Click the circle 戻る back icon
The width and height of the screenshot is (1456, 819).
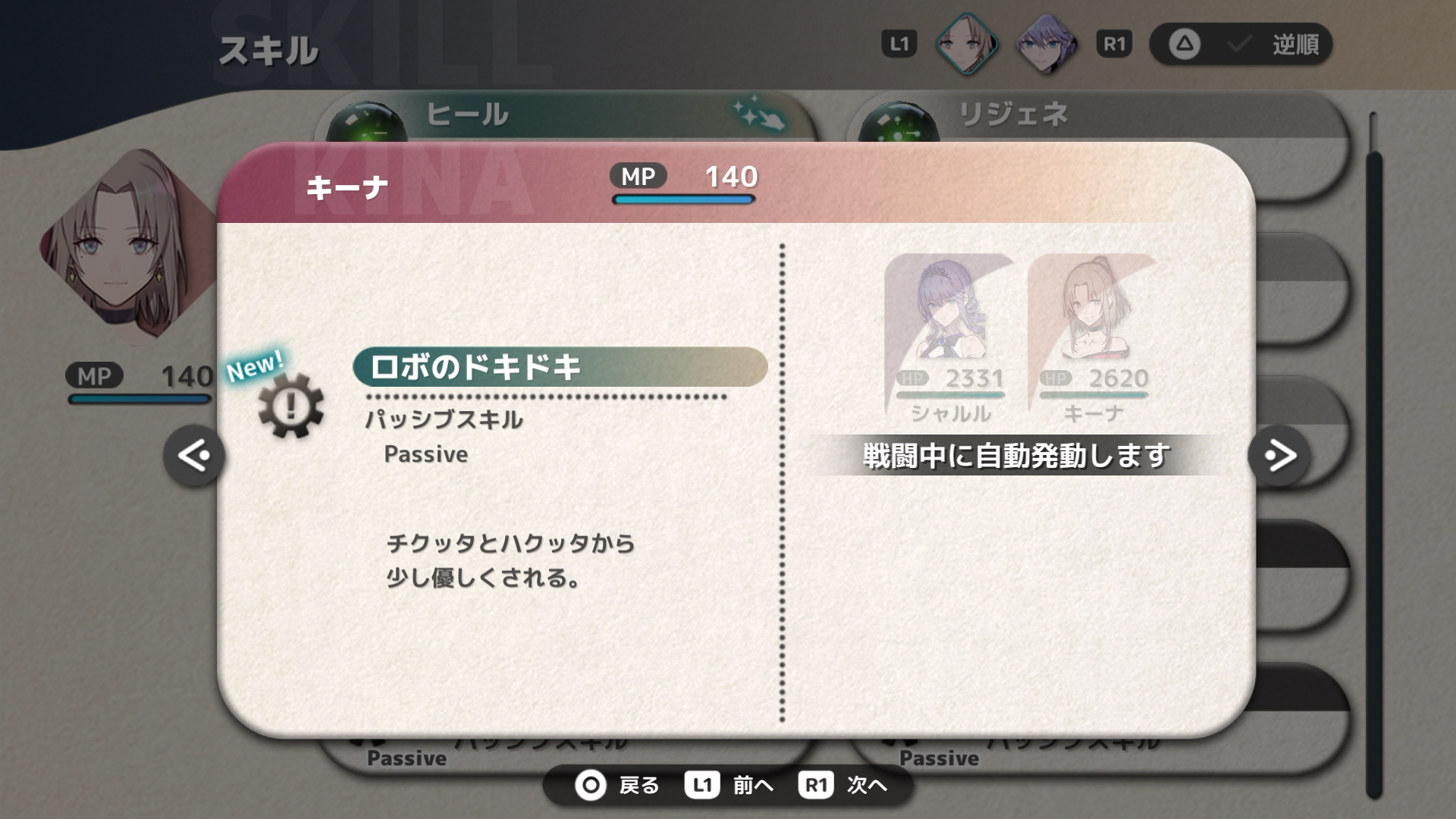[591, 785]
